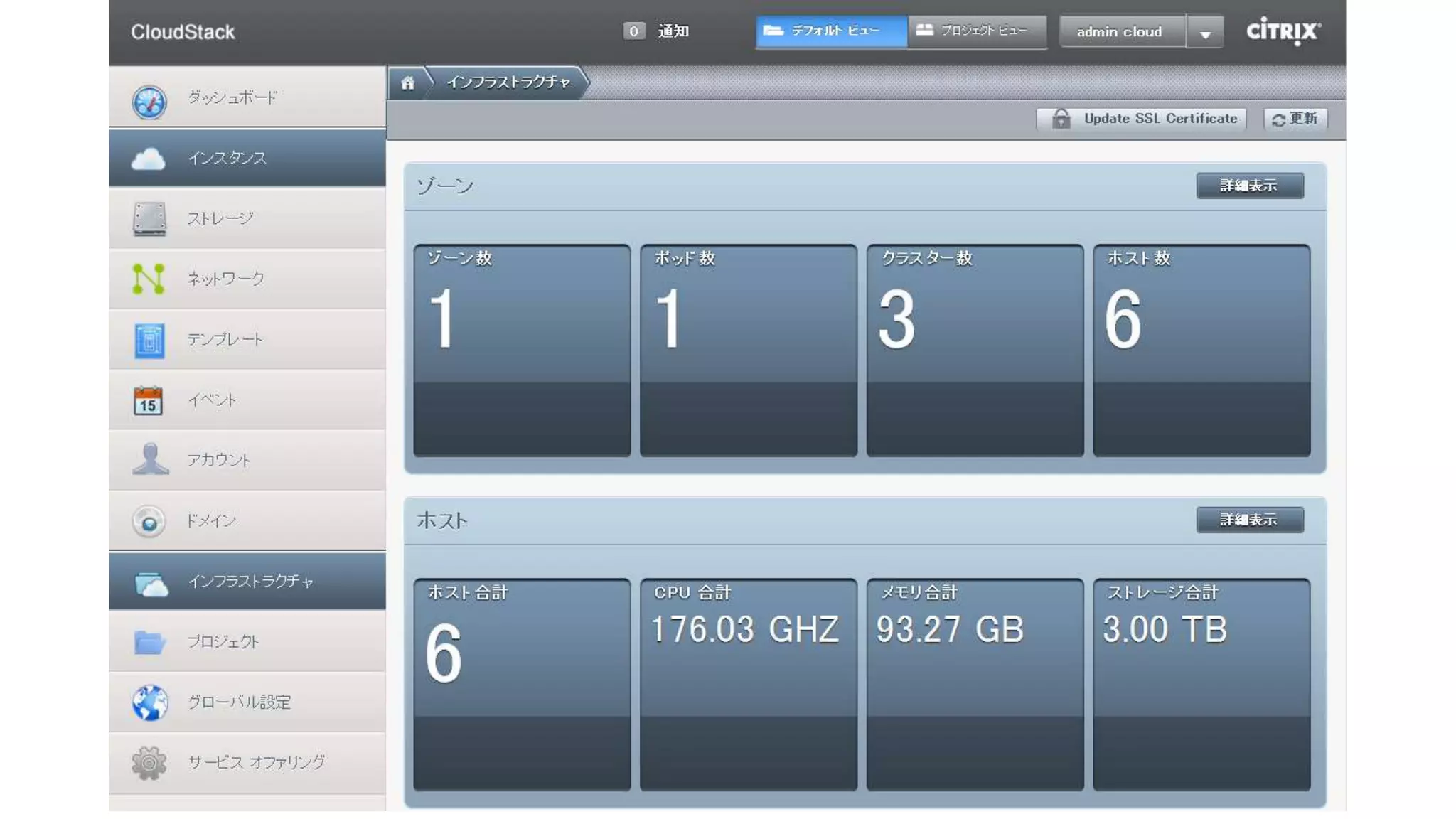Click the Zone section 詳細表示 button
This screenshot has height=819, width=1456.
coord(1249,186)
